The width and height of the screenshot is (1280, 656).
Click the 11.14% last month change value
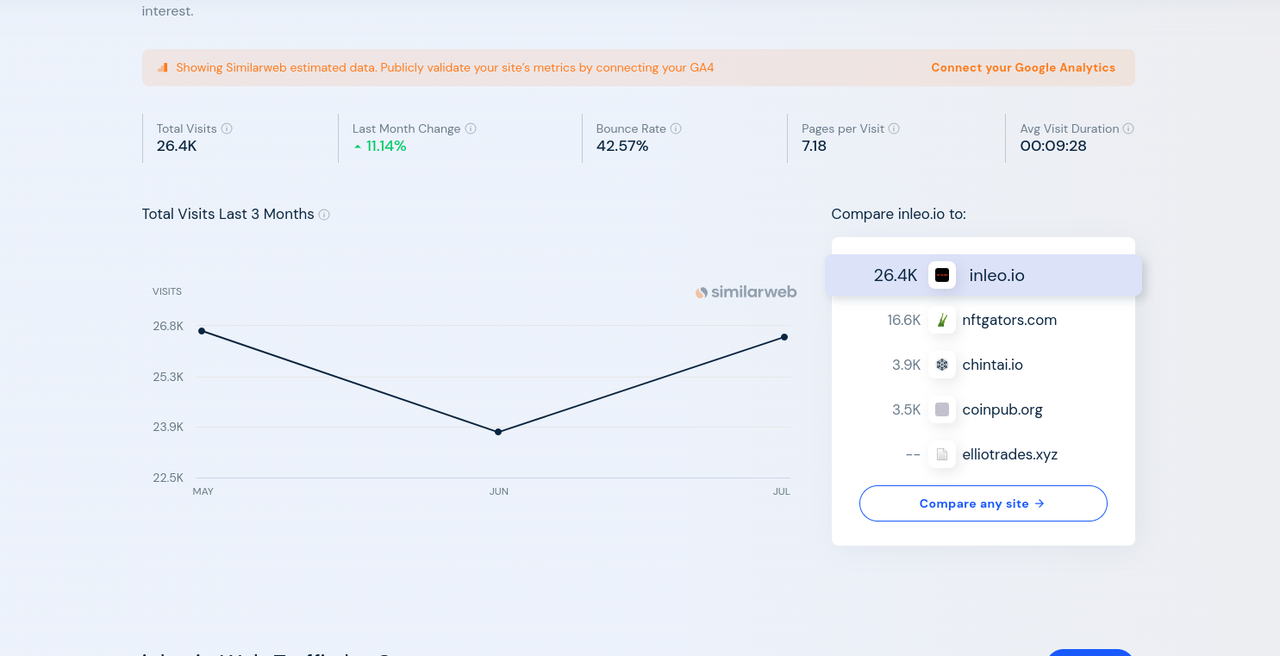click(x=386, y=146)
